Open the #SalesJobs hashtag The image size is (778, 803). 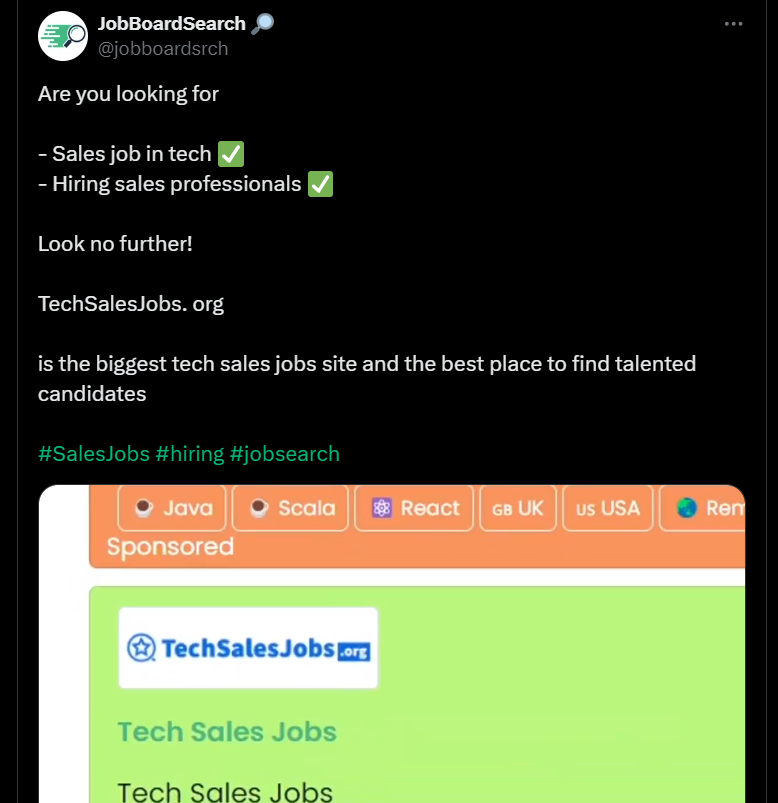93,454
